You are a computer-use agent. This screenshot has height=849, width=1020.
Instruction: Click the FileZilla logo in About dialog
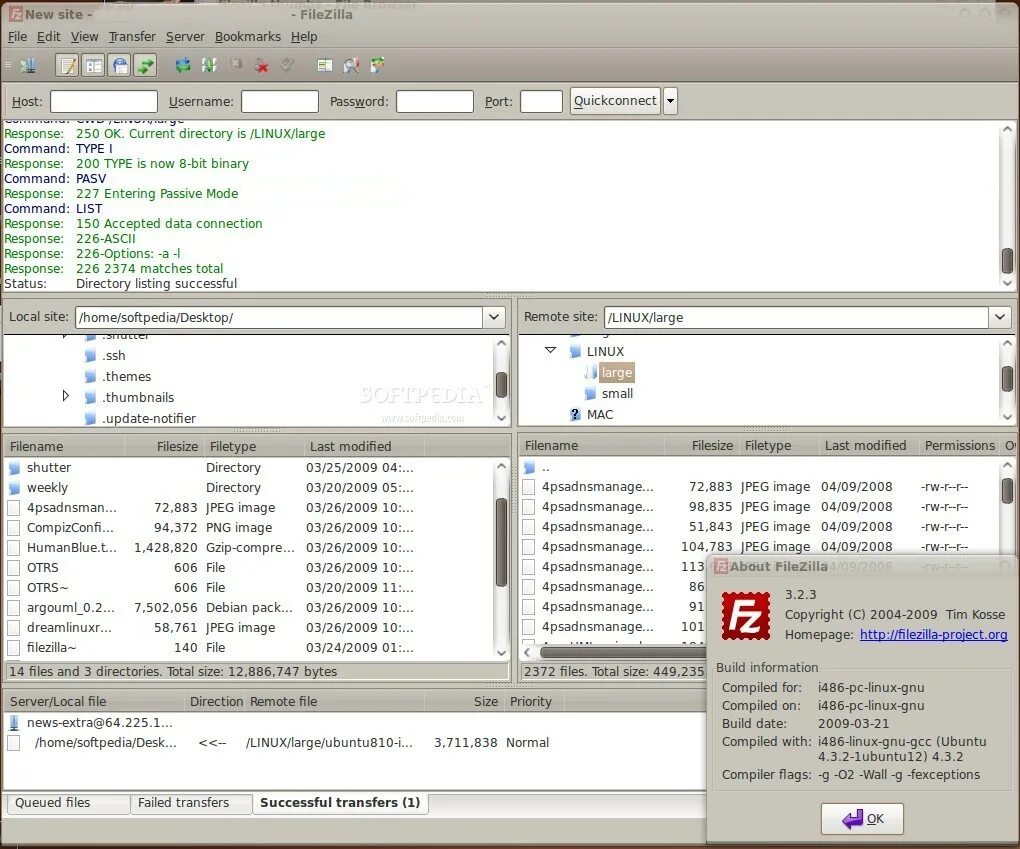click(x=745, y=615)
